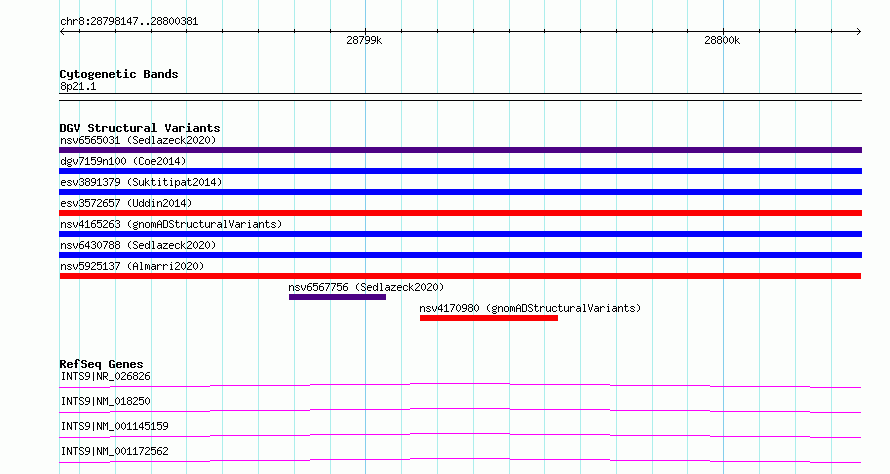
Task: Click the nsv5925137 (Almarri2020) red bar
Action: tap(460, 276)
